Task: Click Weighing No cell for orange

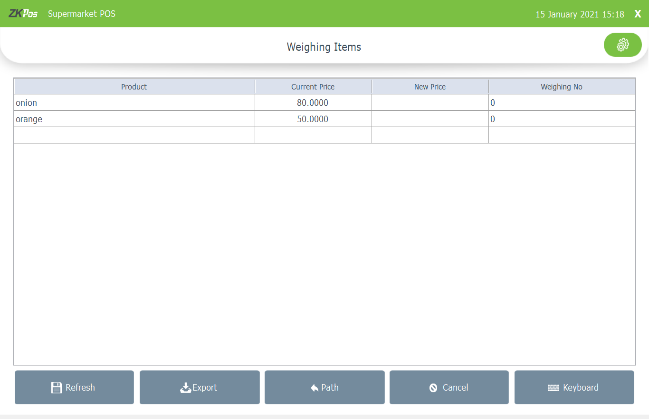Action: (x=562, y=119)
